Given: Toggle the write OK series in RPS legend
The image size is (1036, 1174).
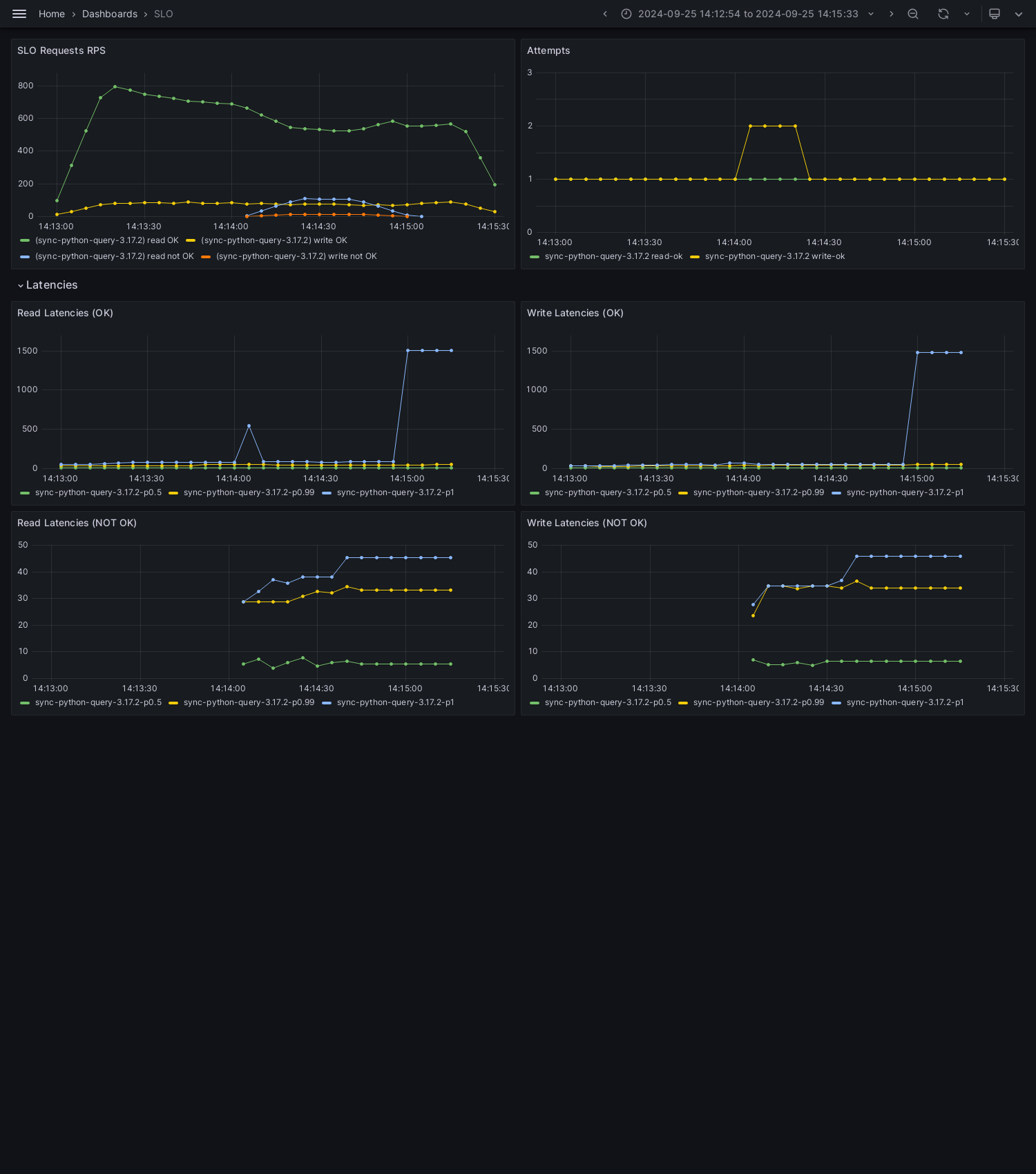Looking at the screenshot, I should [x=274, y=240].
